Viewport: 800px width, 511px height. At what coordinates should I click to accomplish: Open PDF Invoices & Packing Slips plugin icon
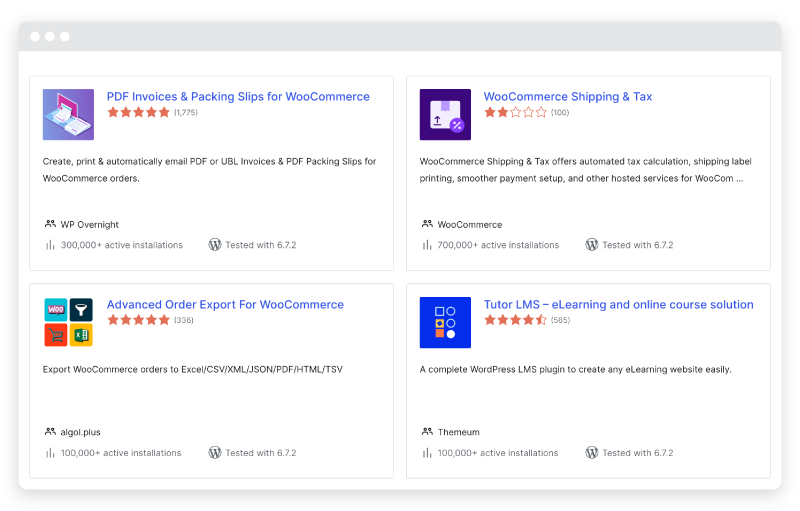68,115
